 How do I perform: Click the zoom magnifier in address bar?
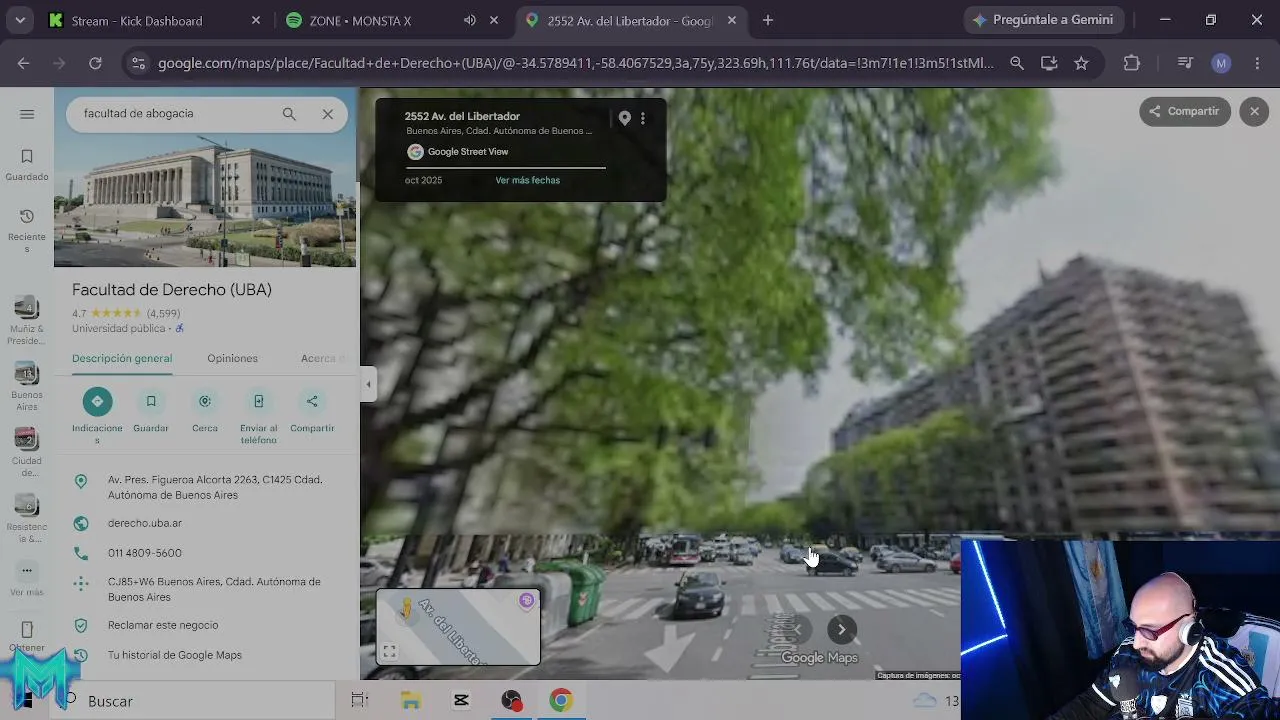click(1017, 63)
